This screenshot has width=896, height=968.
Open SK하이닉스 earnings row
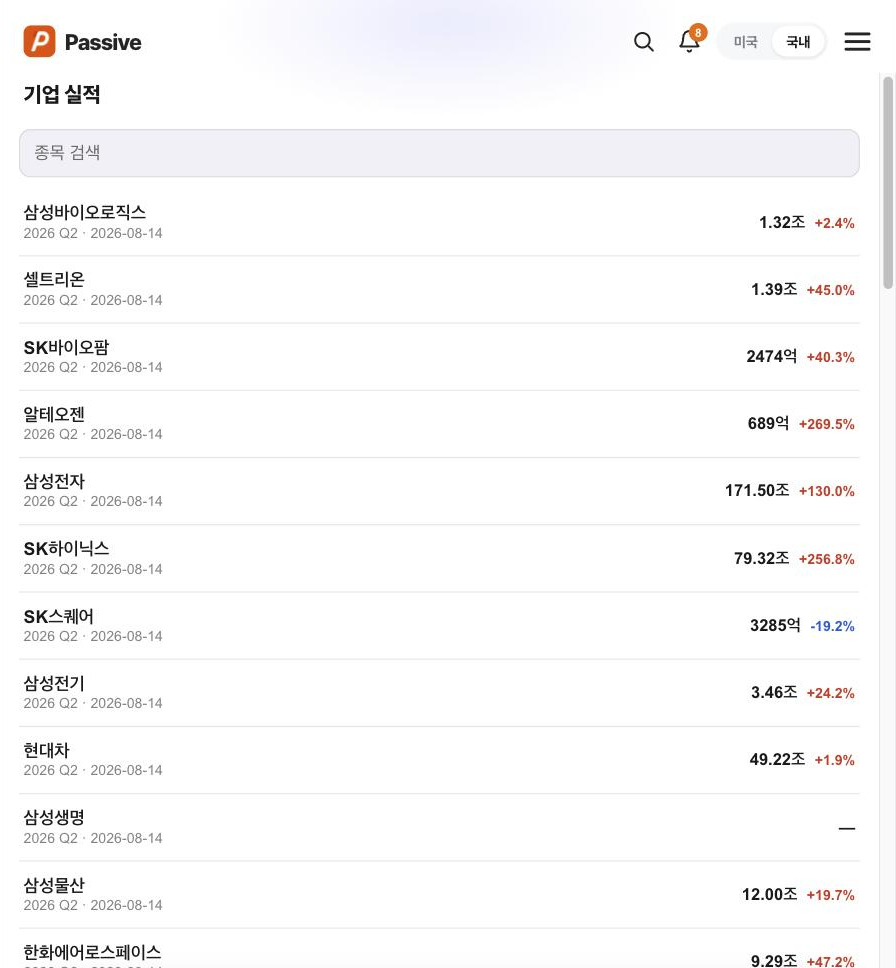(x=439, y=559)
